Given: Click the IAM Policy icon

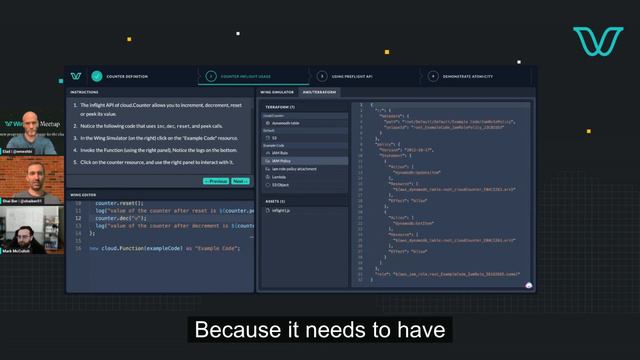Looking at the screenshot, I should [268, 161].
